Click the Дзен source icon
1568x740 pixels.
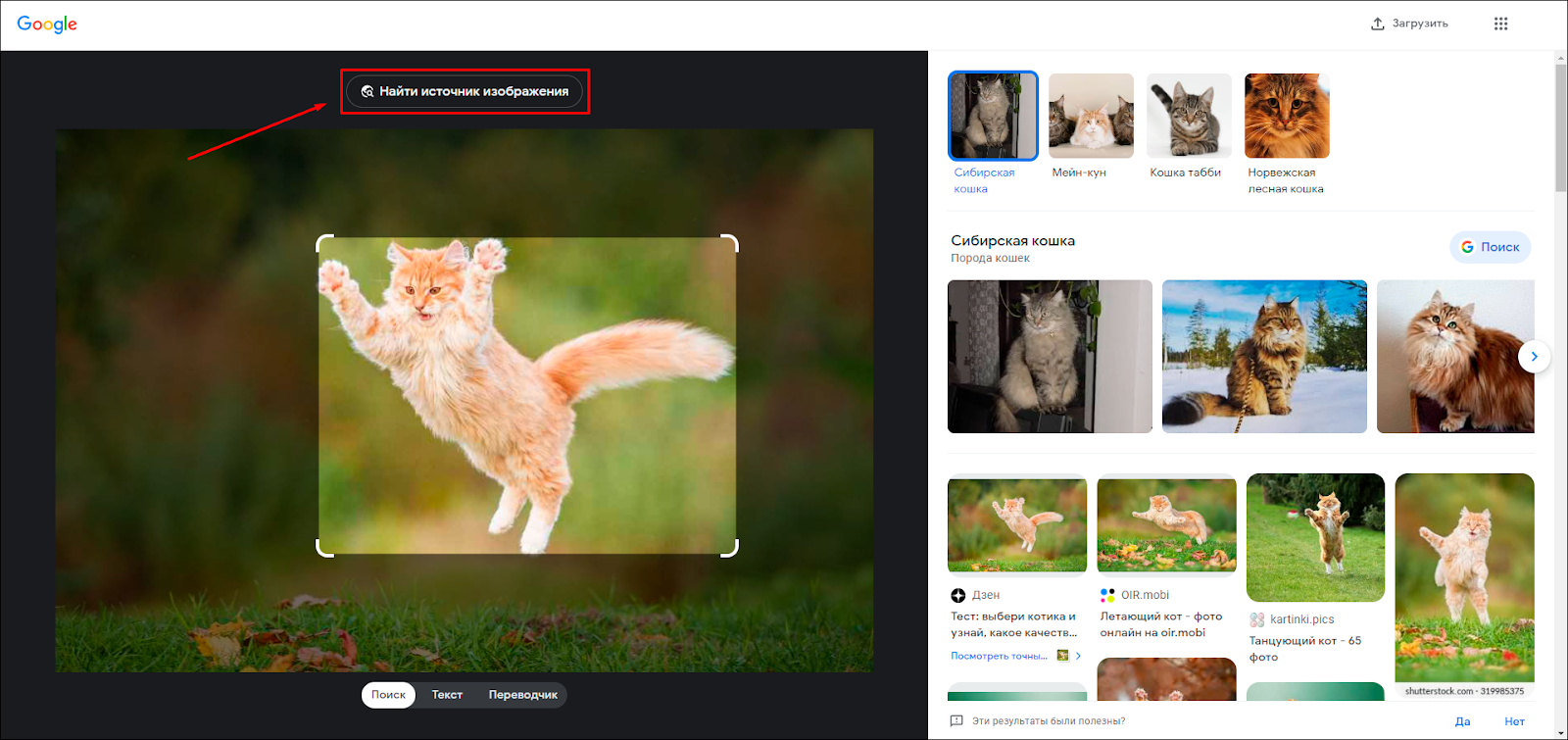coord(958,595)
